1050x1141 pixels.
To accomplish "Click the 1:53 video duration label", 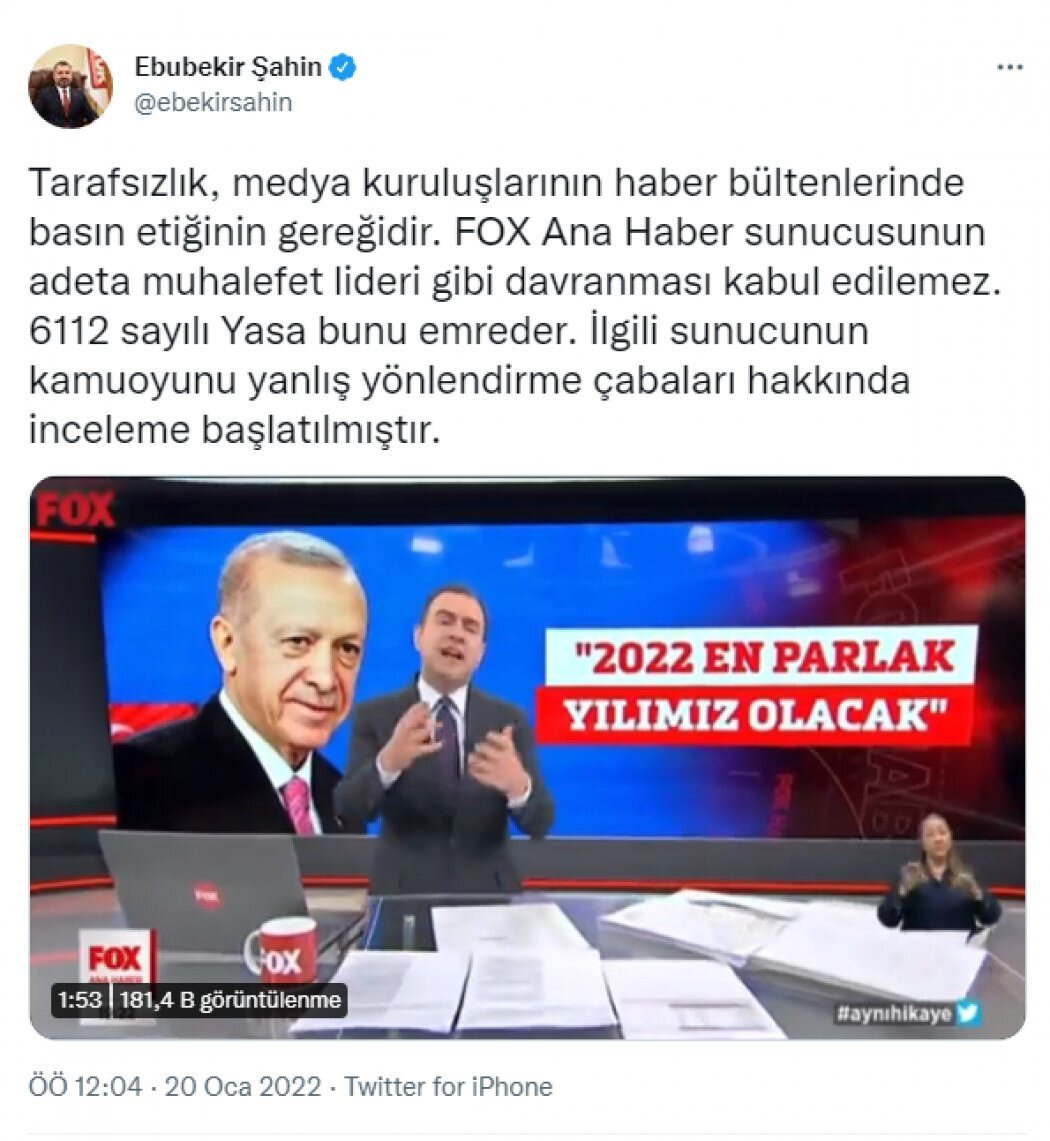I will tap(79, 1000).
